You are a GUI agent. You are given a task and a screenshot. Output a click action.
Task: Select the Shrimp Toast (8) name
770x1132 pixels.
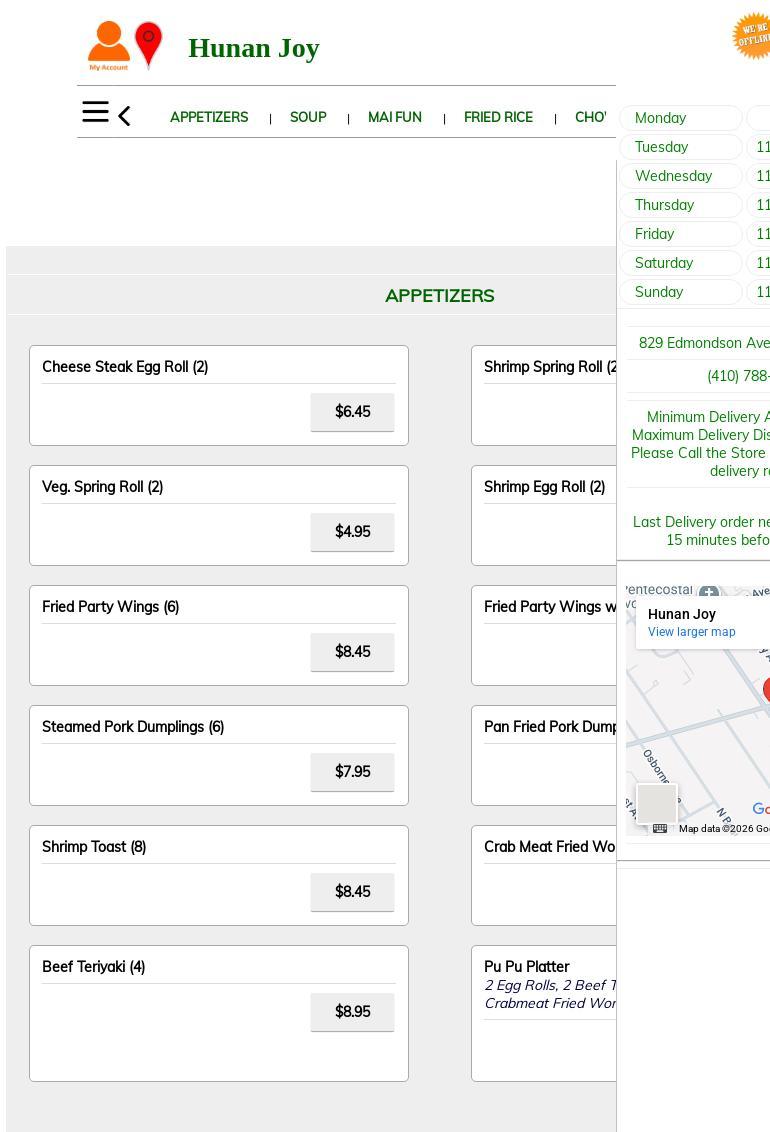[94, 846]
